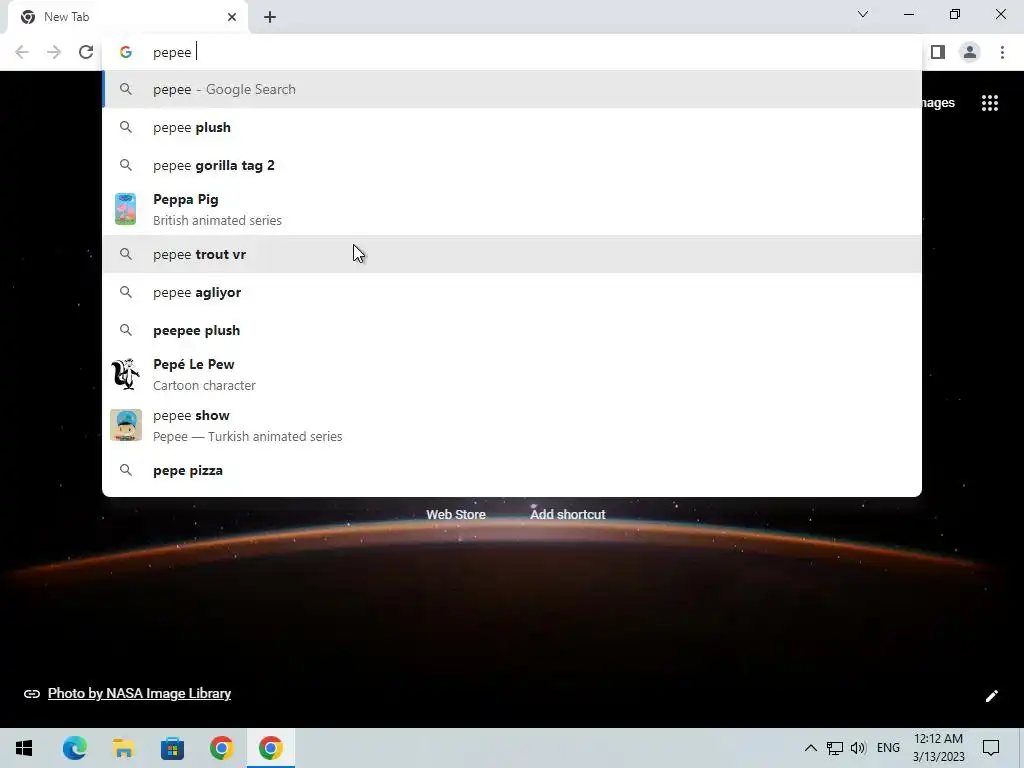Select the Pepé Le Pew suggestion
Screen dimensions: 1024x768
point(512,374)
